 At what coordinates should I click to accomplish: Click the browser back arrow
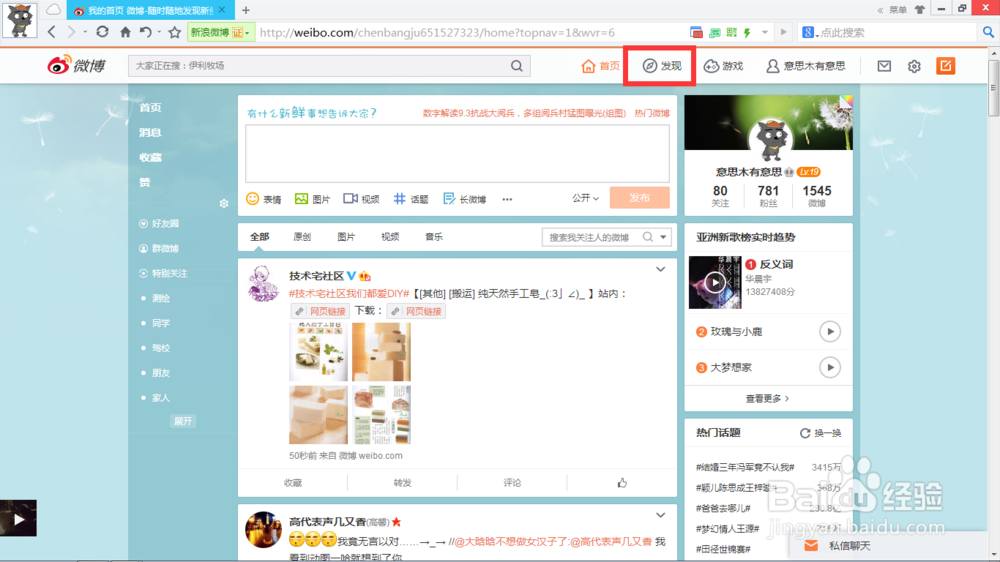pos(52,32)
